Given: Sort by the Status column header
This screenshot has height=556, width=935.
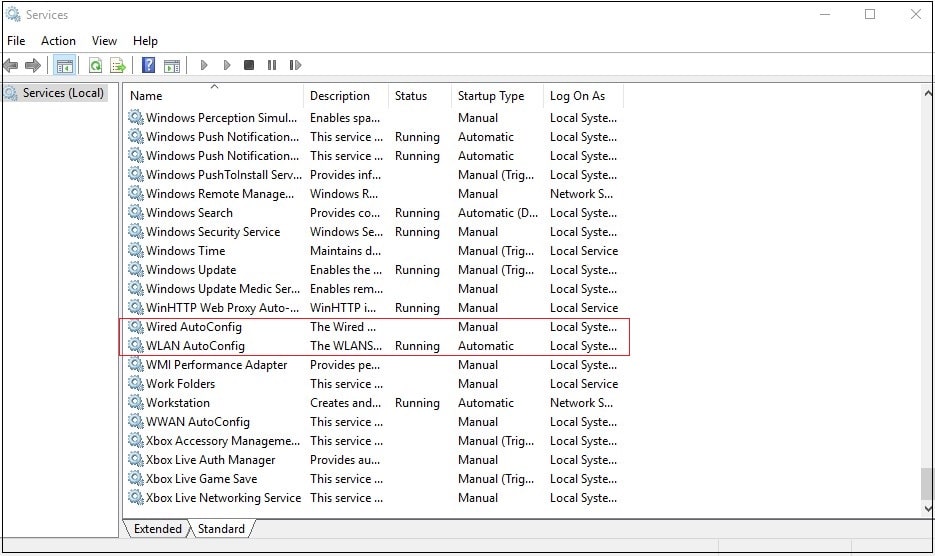Looking at the screenshot, I should pyautogui.click(x=420, y=95).
